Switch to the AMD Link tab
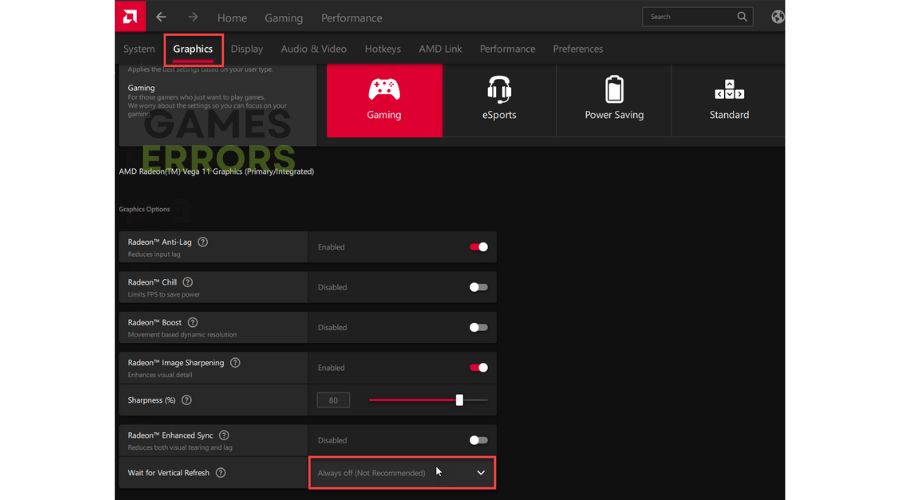This screenshot has height=500, width=900. pyautogui.click(x=440, y=49)
